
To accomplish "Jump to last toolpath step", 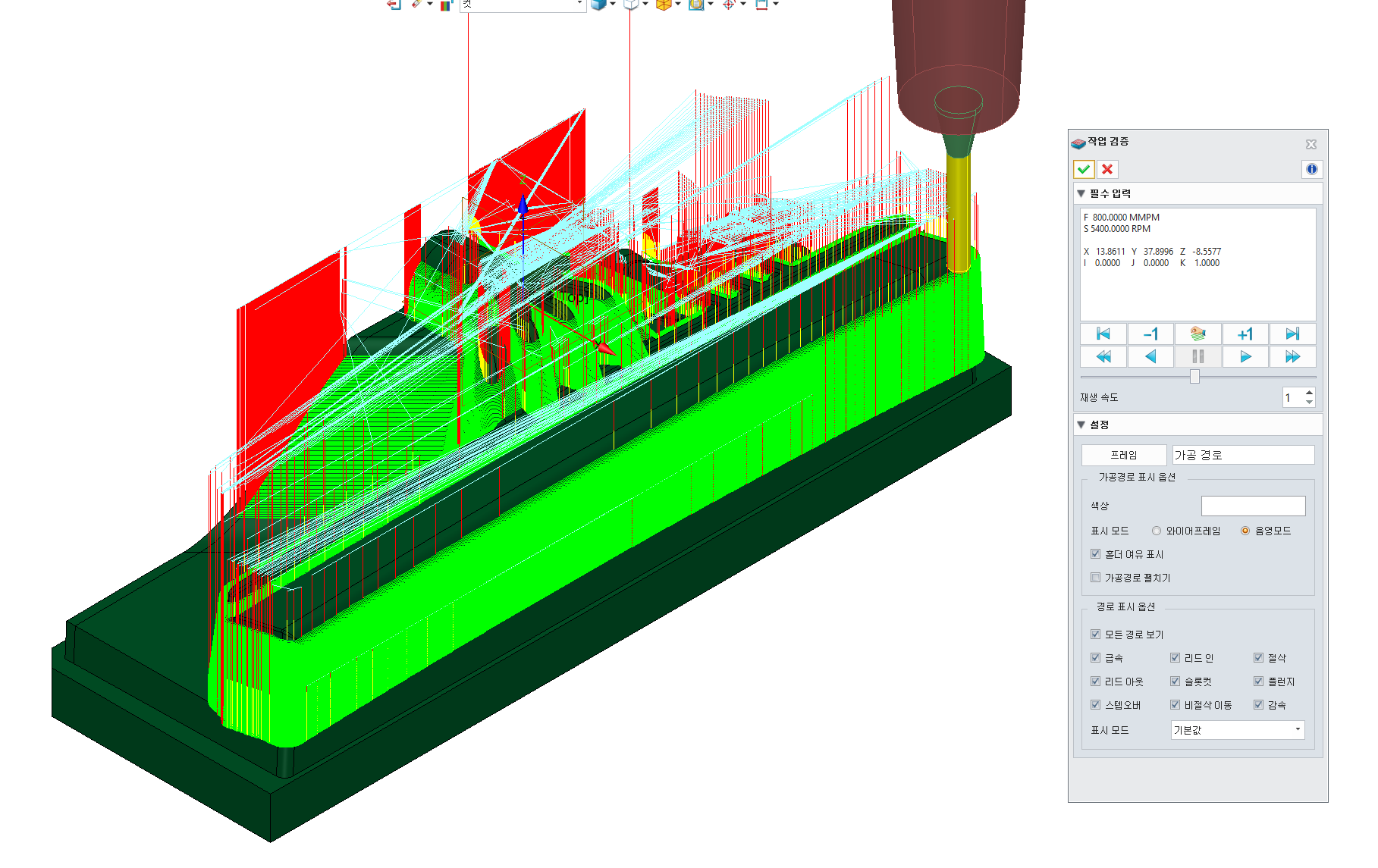I will [x=1292, y=334].
